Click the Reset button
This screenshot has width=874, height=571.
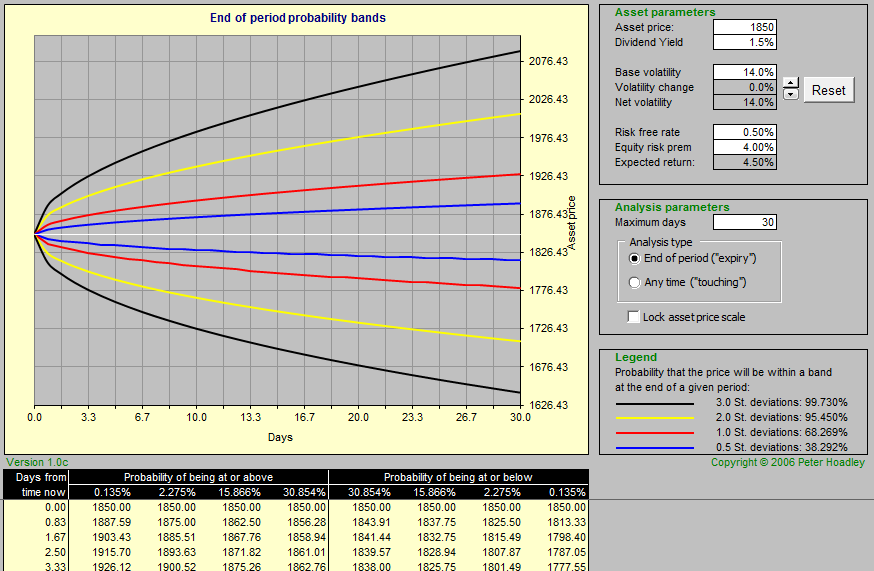828,90
